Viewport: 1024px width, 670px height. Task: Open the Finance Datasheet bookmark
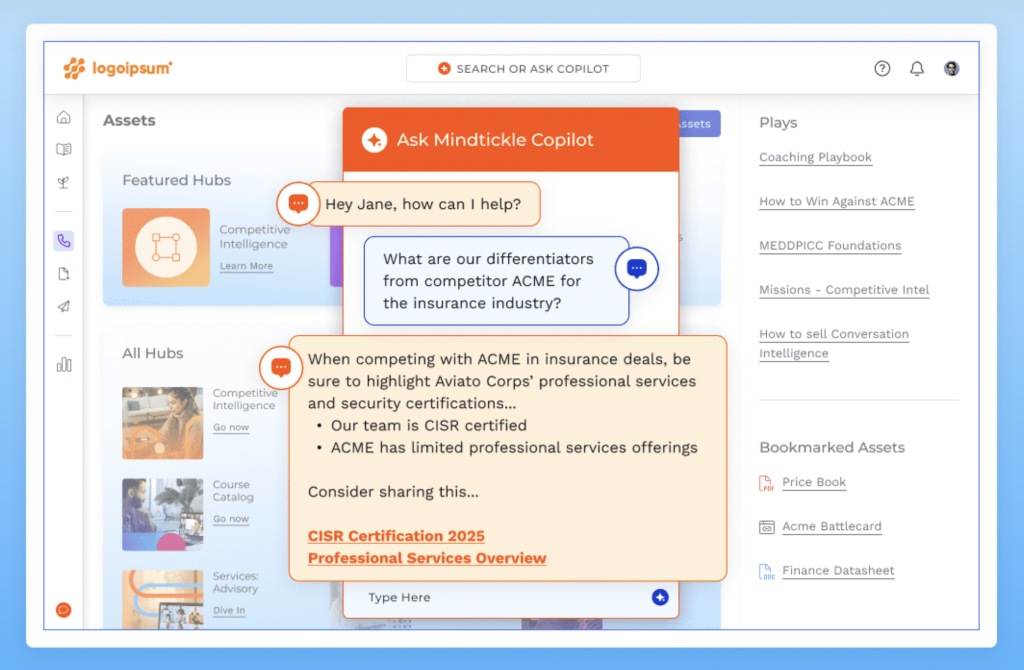(838, 570)
